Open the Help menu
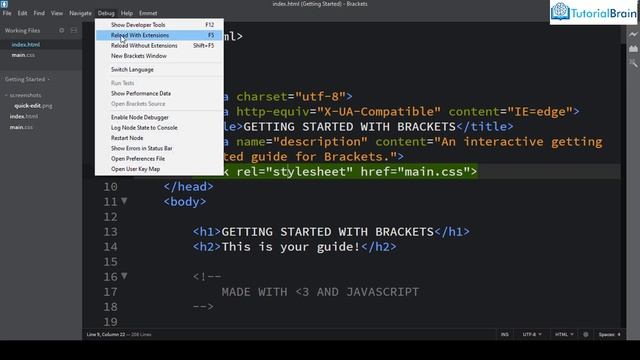640x360 pixels. [x=127, y=13]
